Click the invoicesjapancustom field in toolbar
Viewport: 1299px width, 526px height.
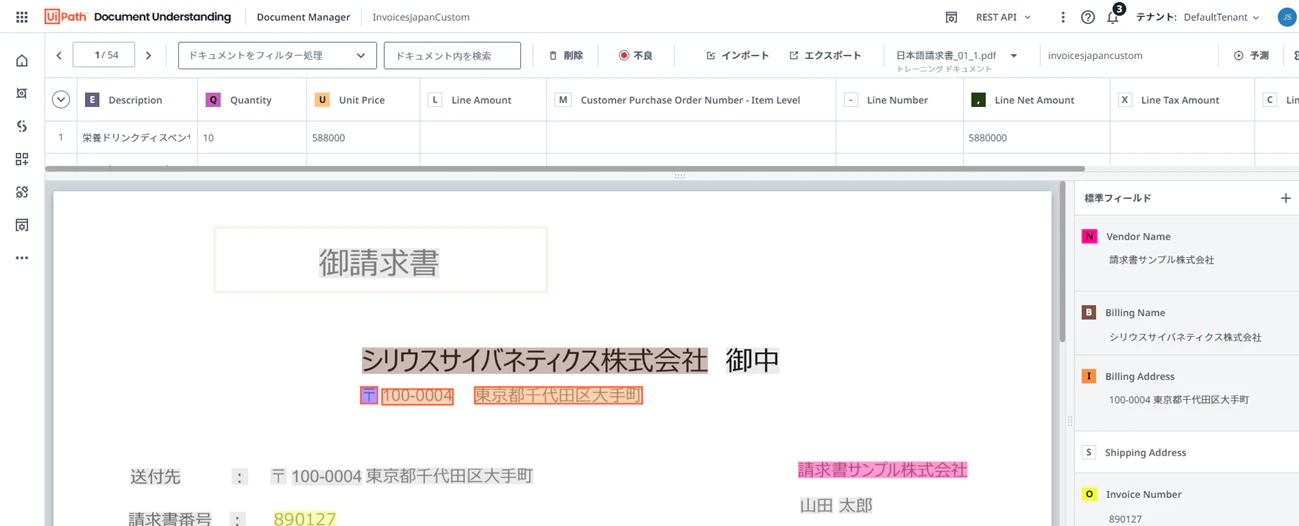(1095, 56)
